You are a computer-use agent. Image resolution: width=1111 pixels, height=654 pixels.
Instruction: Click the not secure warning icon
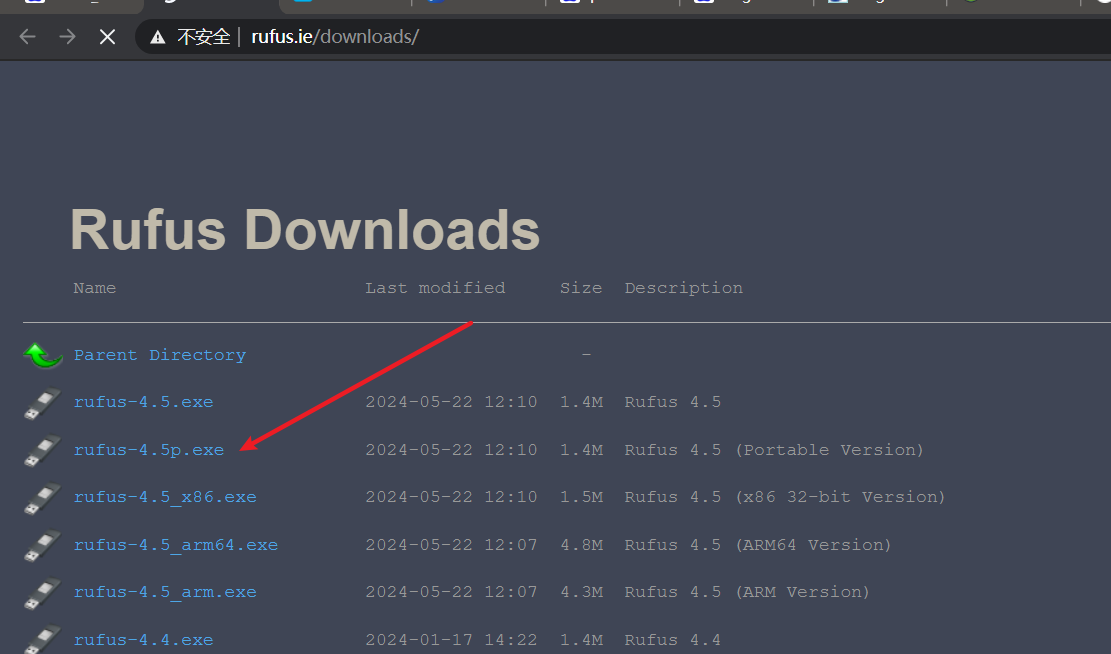click(x=157, y=37)
